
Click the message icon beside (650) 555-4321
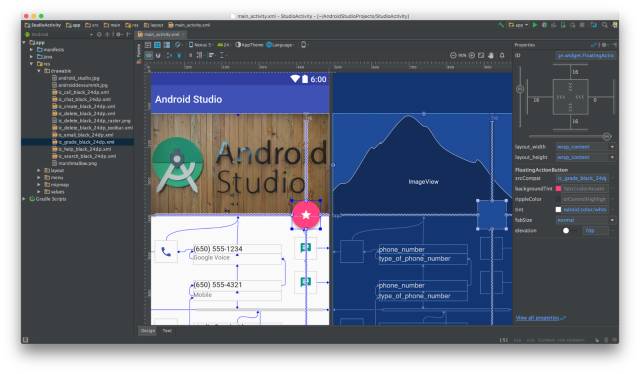coord(306,282)
